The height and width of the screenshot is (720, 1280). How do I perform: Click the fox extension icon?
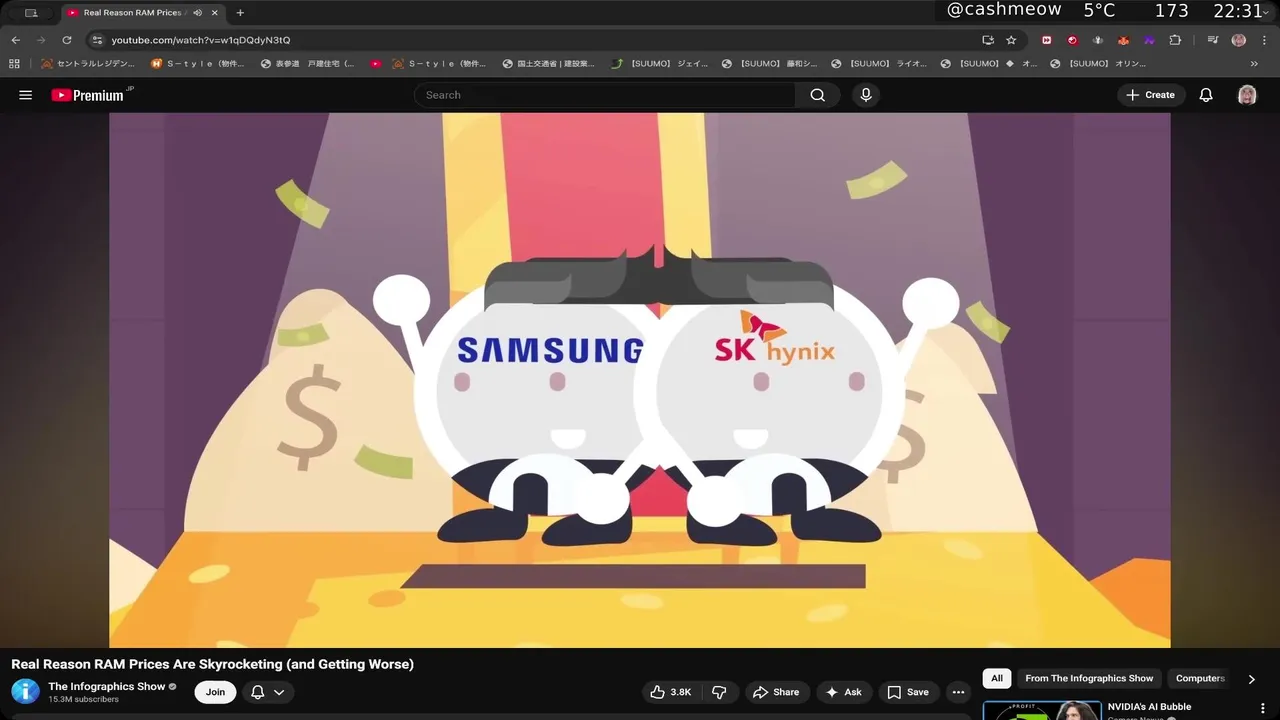pyautogui.click(x=1123, y=40)
